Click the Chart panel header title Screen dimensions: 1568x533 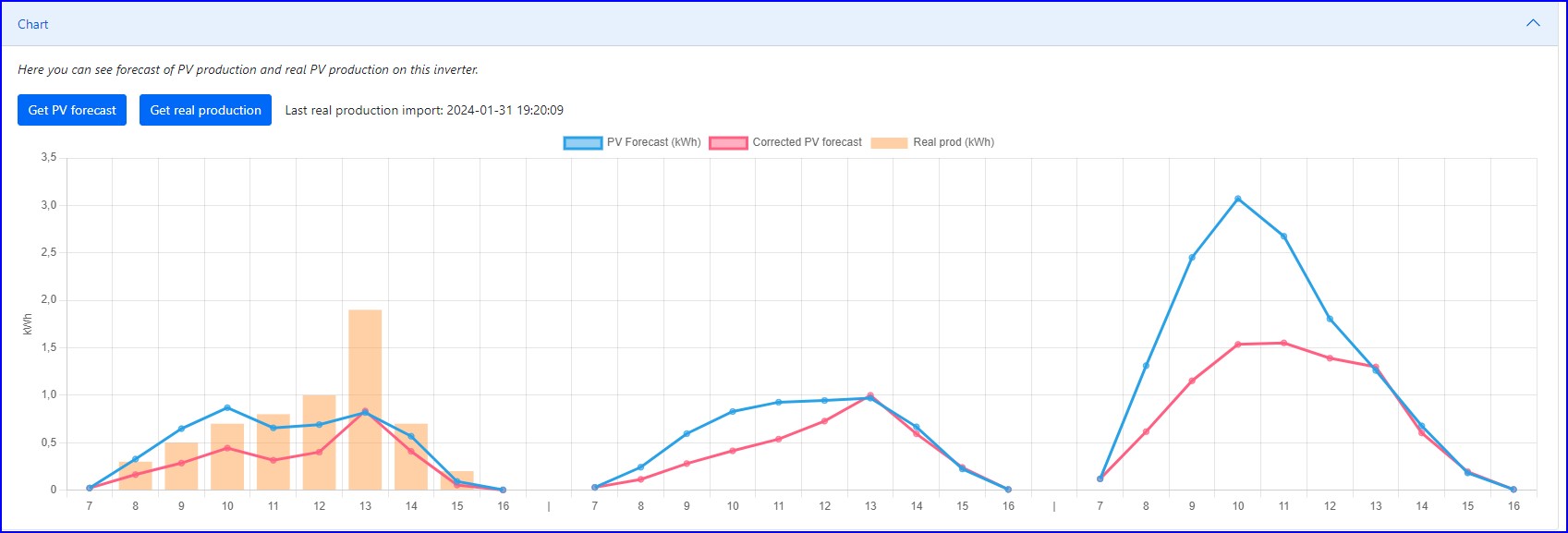point(33,24)
